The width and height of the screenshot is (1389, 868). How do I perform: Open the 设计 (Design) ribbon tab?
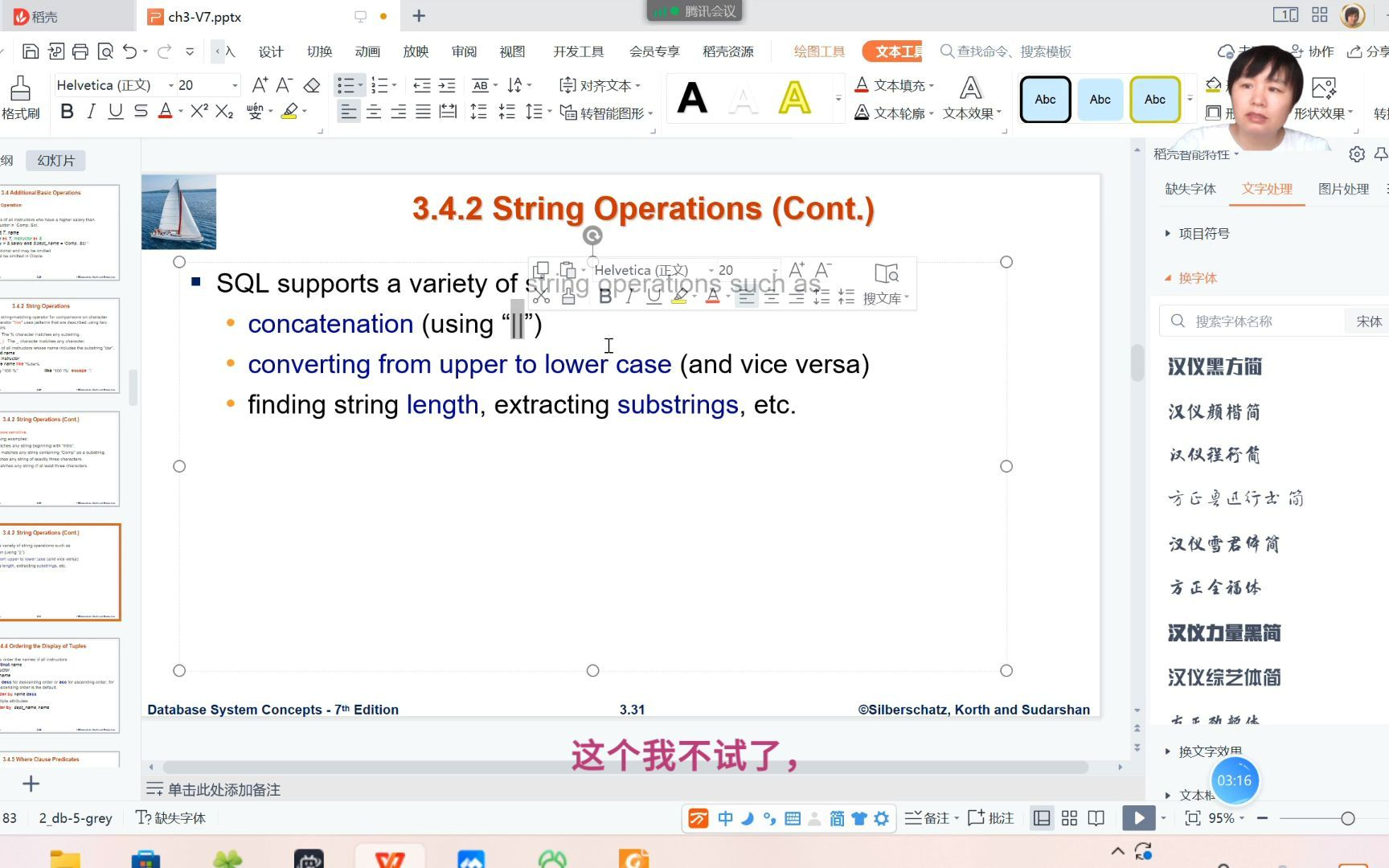pos(271,51)
